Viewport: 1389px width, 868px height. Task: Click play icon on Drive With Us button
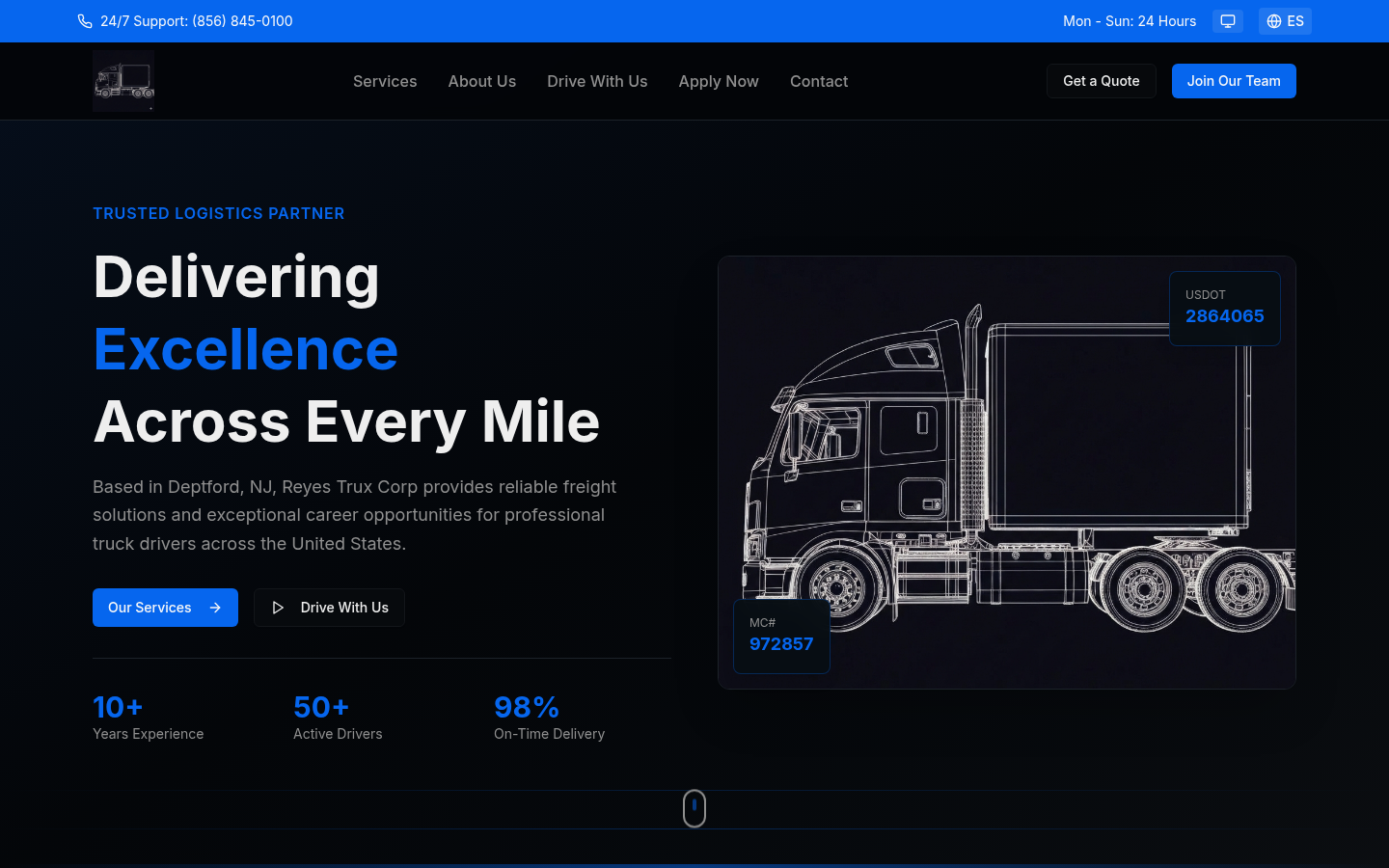(278, 608)
